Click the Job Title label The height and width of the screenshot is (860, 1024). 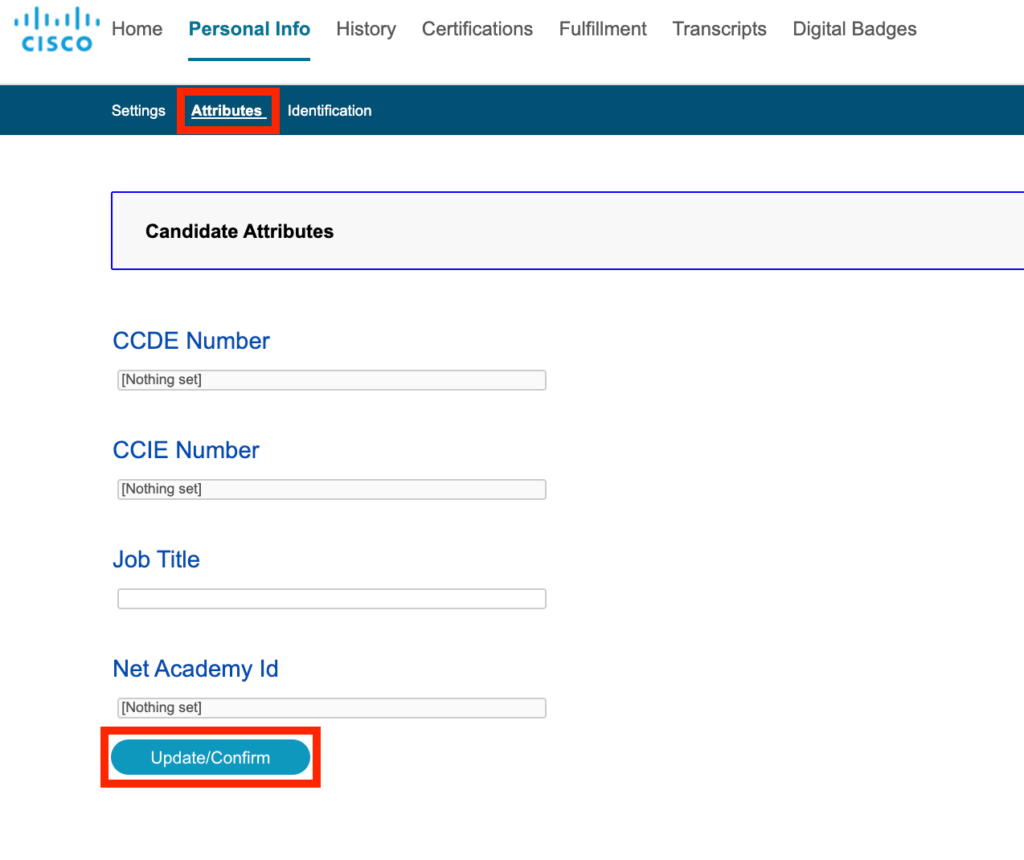pos(156,560)
